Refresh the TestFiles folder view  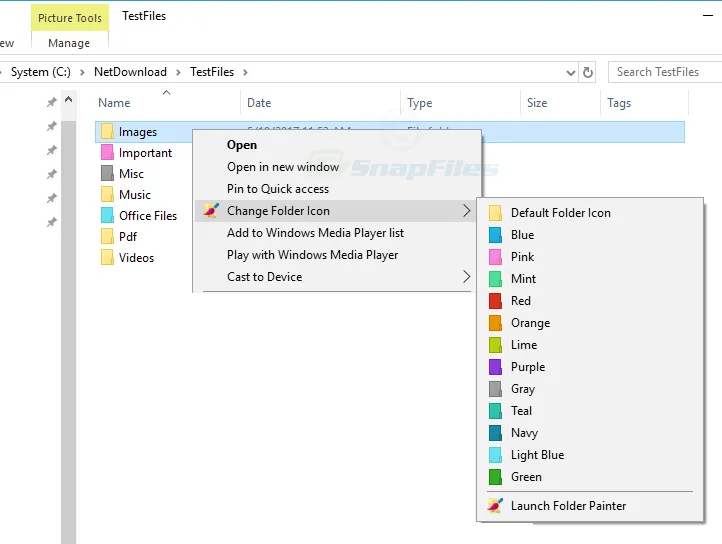(x=588, y=72)
